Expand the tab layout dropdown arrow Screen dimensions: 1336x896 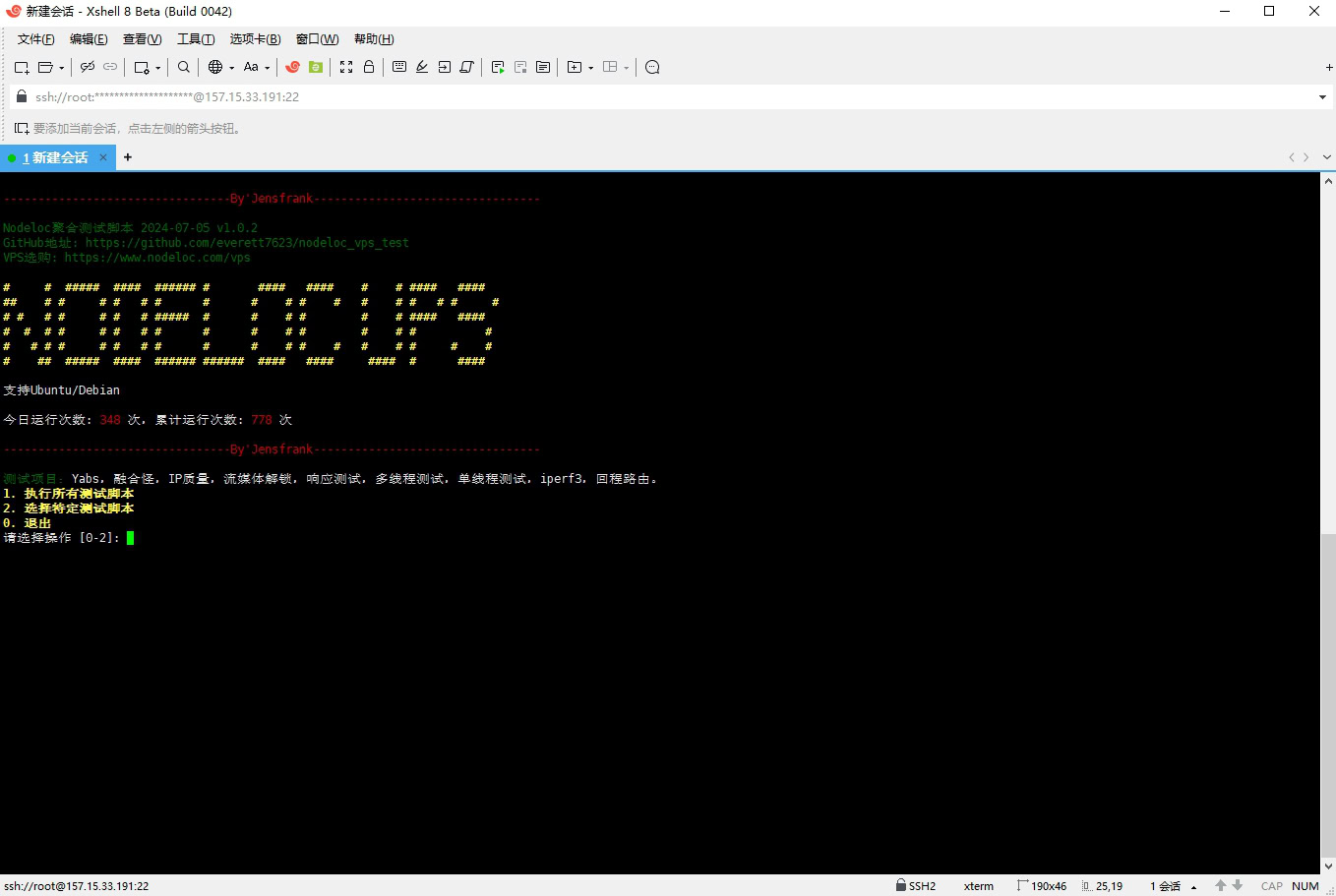pos(626,68)
